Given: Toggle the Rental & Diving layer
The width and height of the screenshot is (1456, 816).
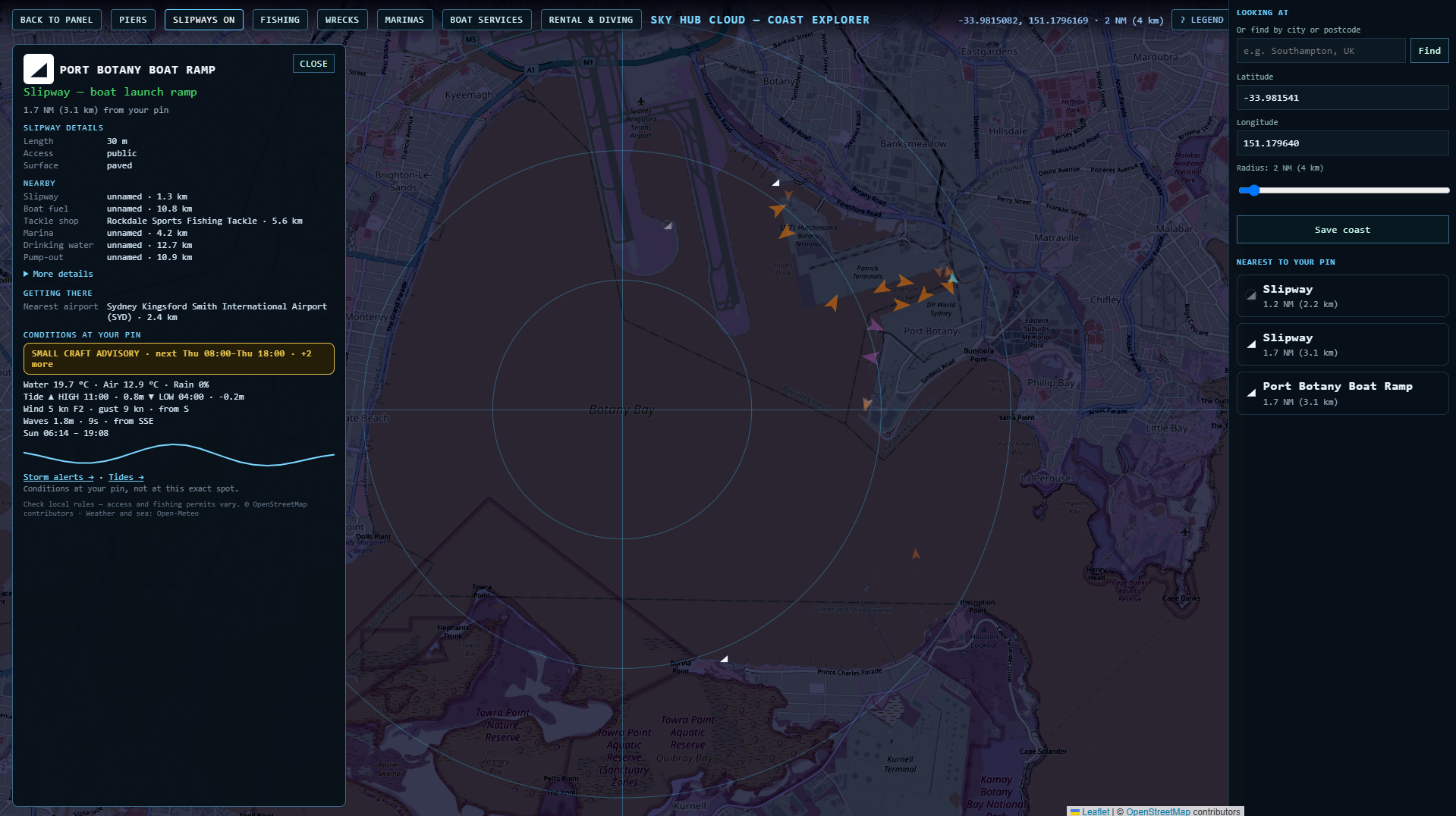Looking at the screenshot, I should coord(591,20).
